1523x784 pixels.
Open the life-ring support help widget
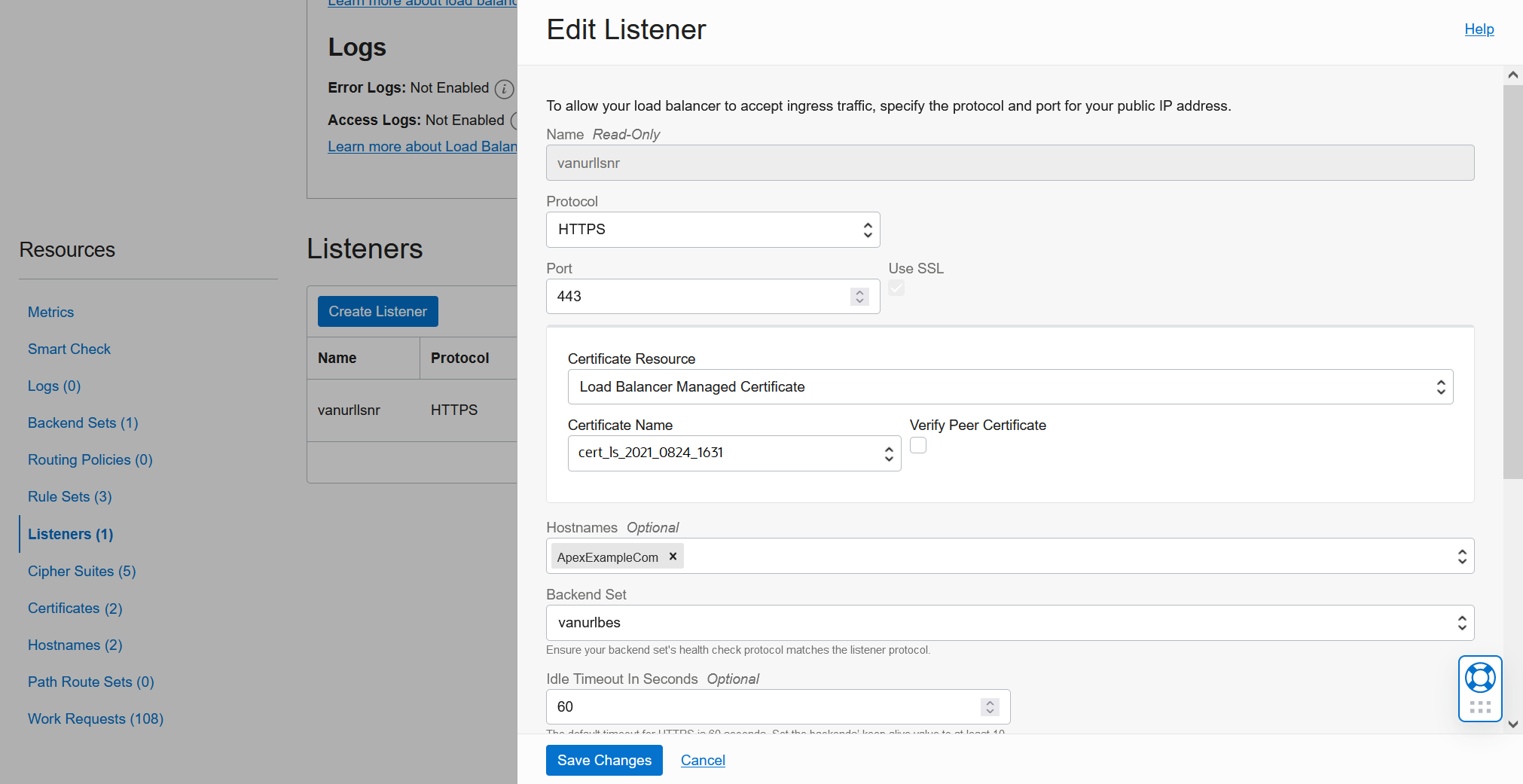tap(1480, 678)
